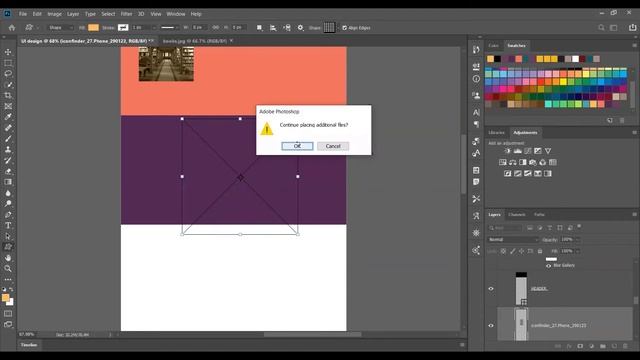Switch to the Channels tab
The width and height of the screenshot is (640, 360).
click(x=517, y=214)
